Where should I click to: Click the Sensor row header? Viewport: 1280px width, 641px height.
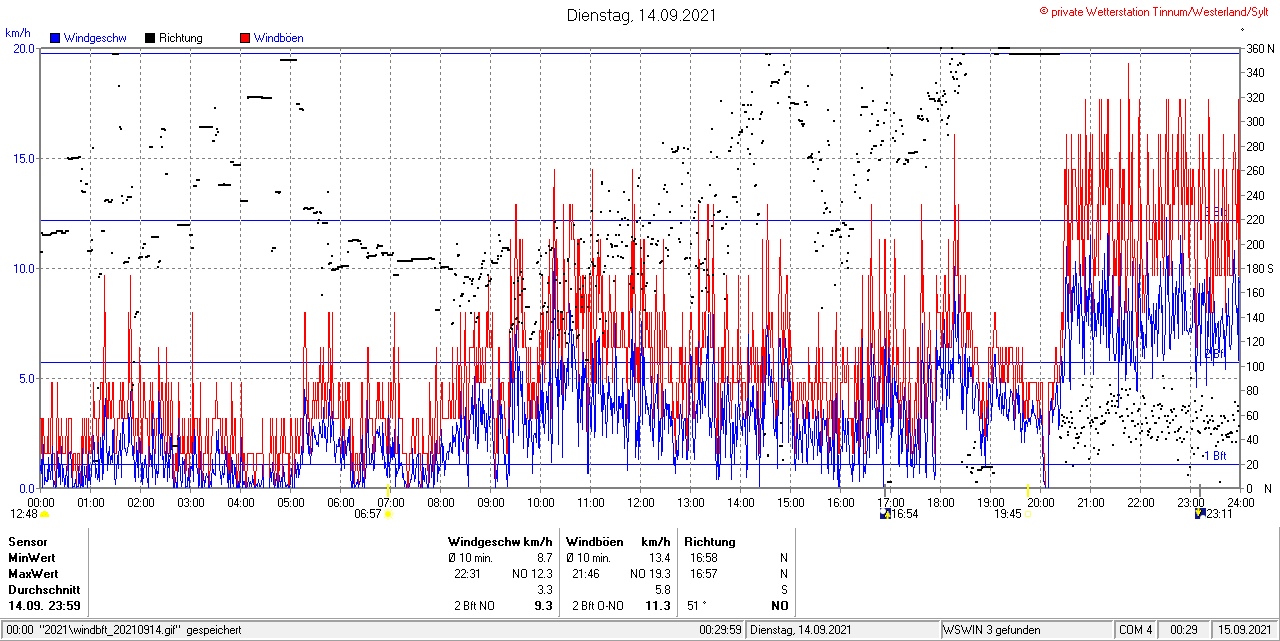click(28, 542)
